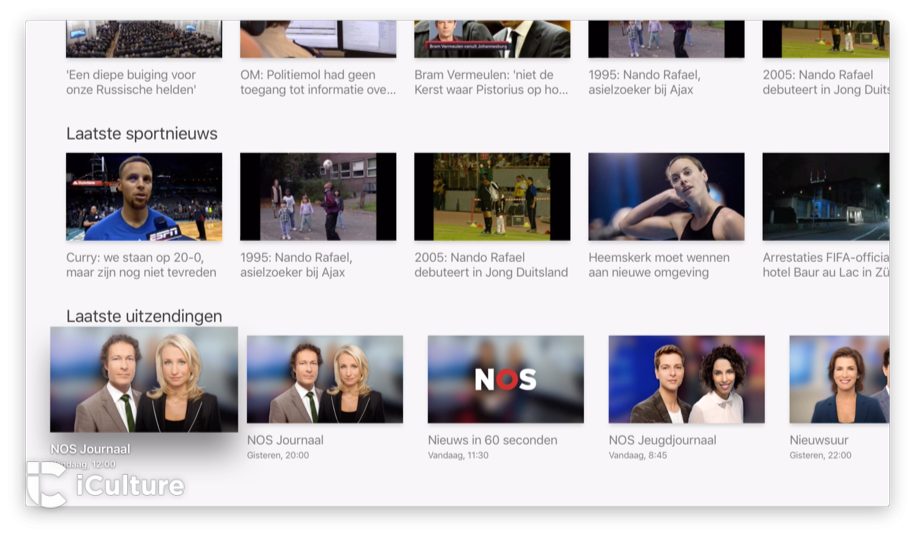Click 'Vandaag, 8:45' timestamp text

click(638, 455)
